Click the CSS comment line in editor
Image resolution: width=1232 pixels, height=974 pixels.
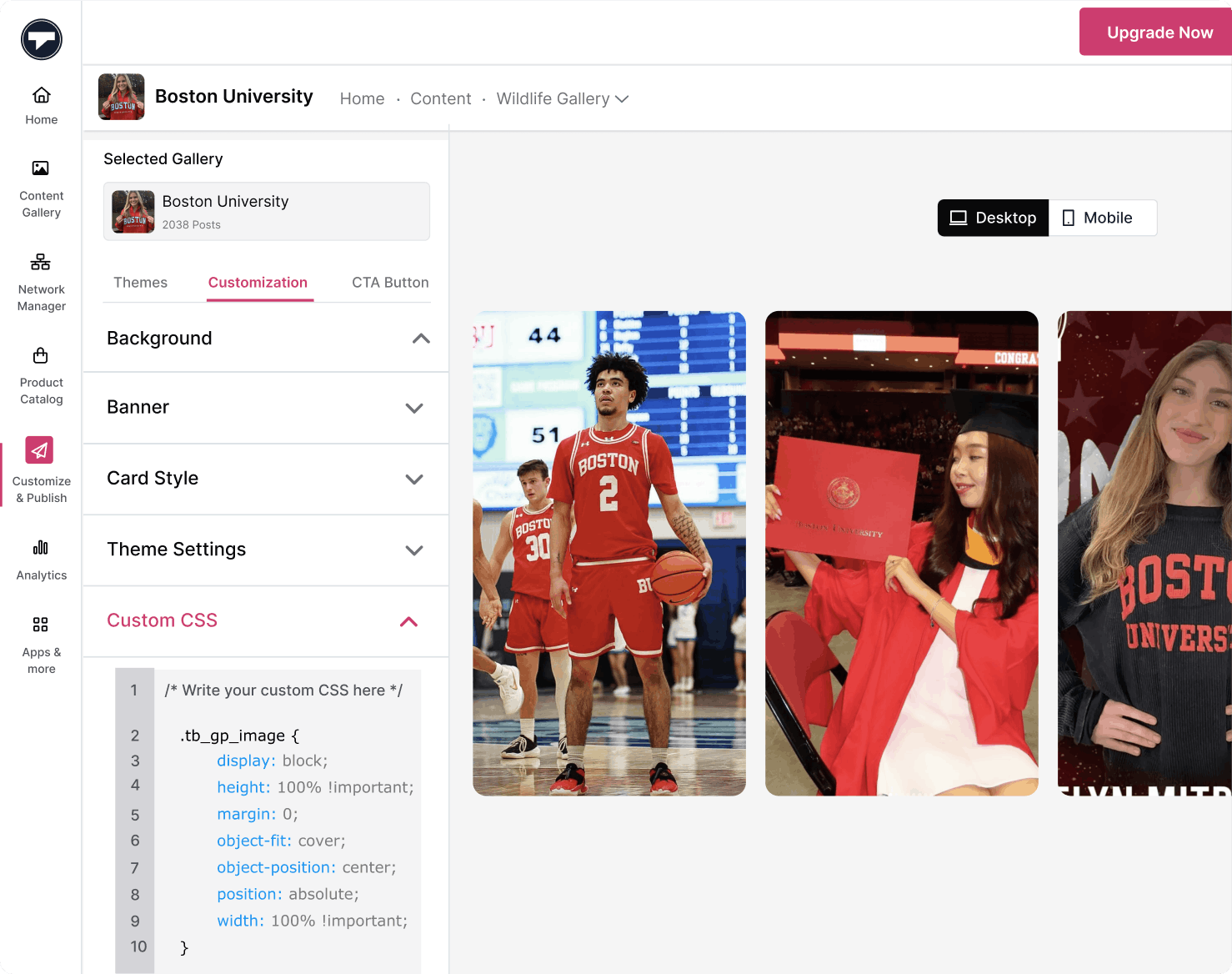(283, 690)
